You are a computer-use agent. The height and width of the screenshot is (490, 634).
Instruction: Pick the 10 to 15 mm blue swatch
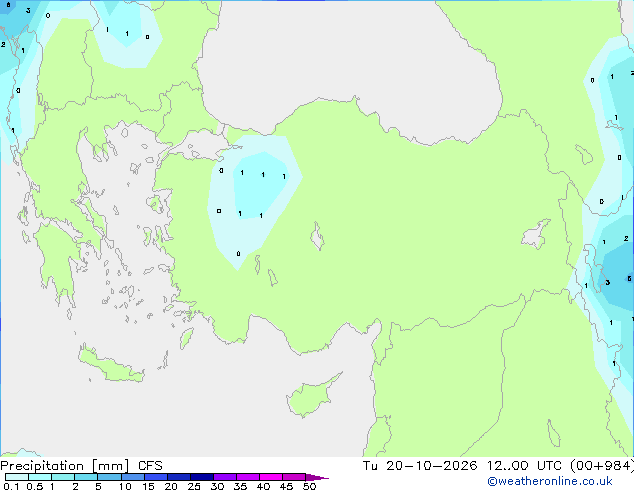pos(133,477)
